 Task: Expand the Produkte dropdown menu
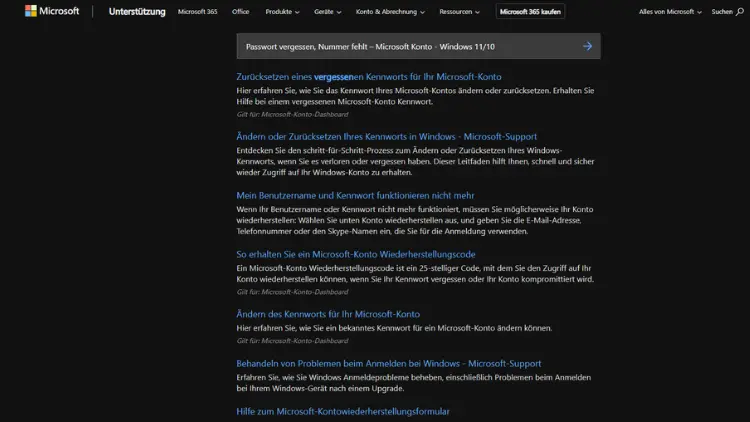coord(282,11)
